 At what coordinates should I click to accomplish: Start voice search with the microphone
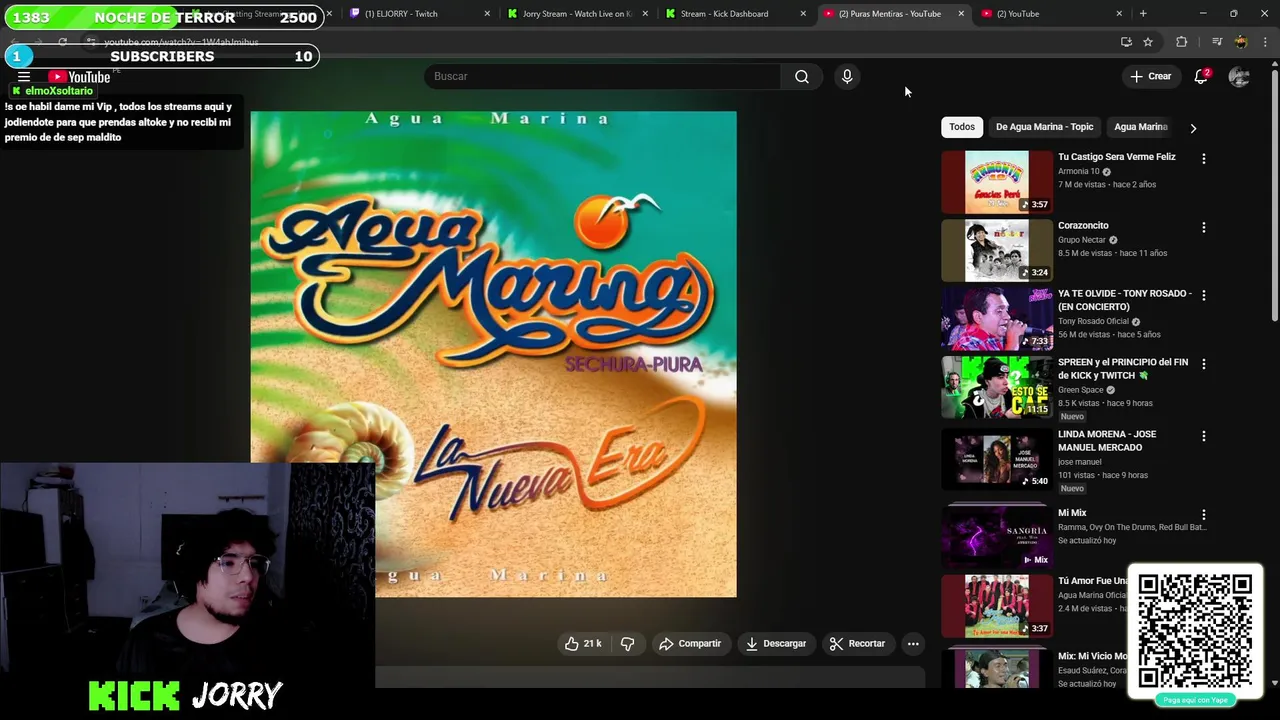(x=847, y=76)
